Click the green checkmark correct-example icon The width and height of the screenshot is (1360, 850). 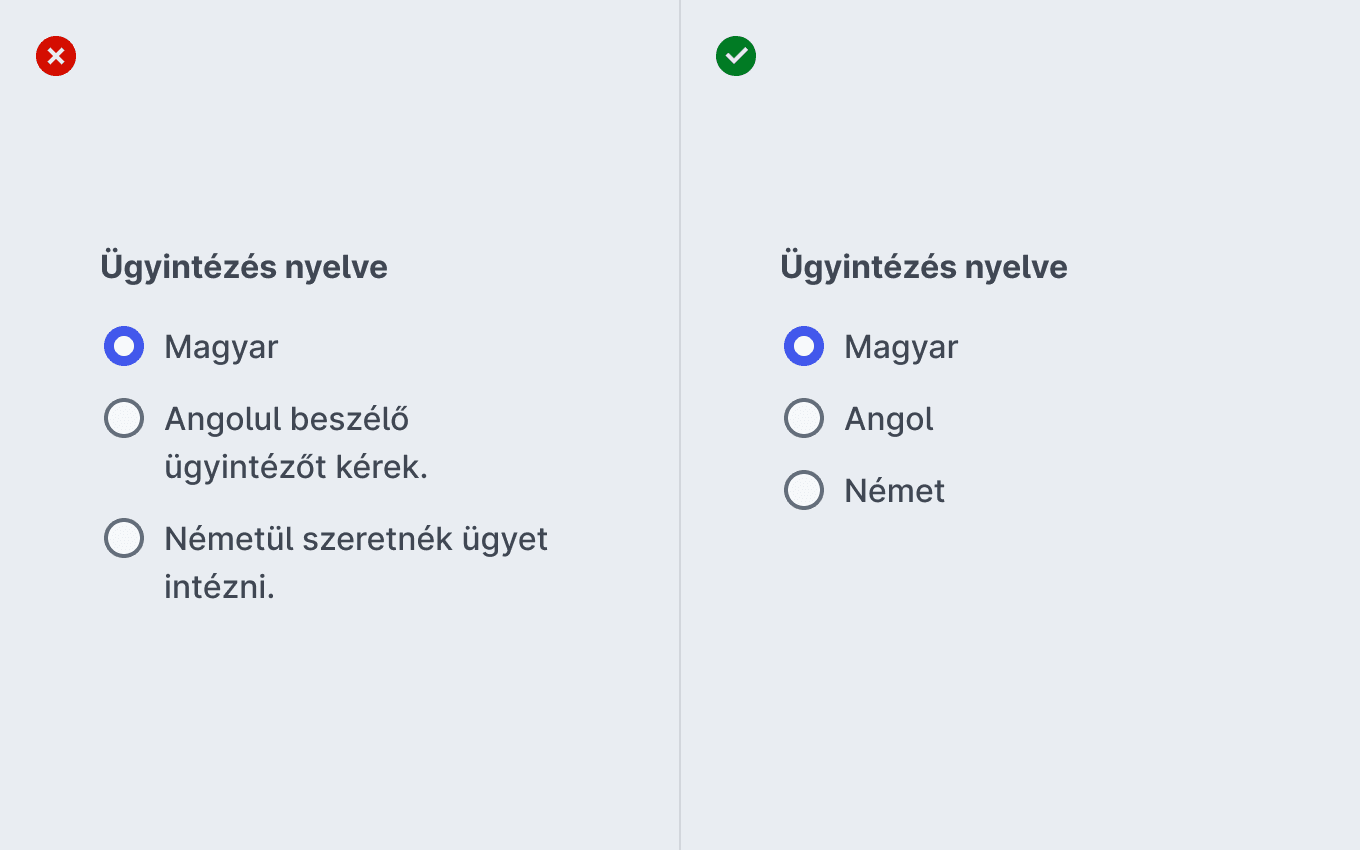click(x=736, y=56)
